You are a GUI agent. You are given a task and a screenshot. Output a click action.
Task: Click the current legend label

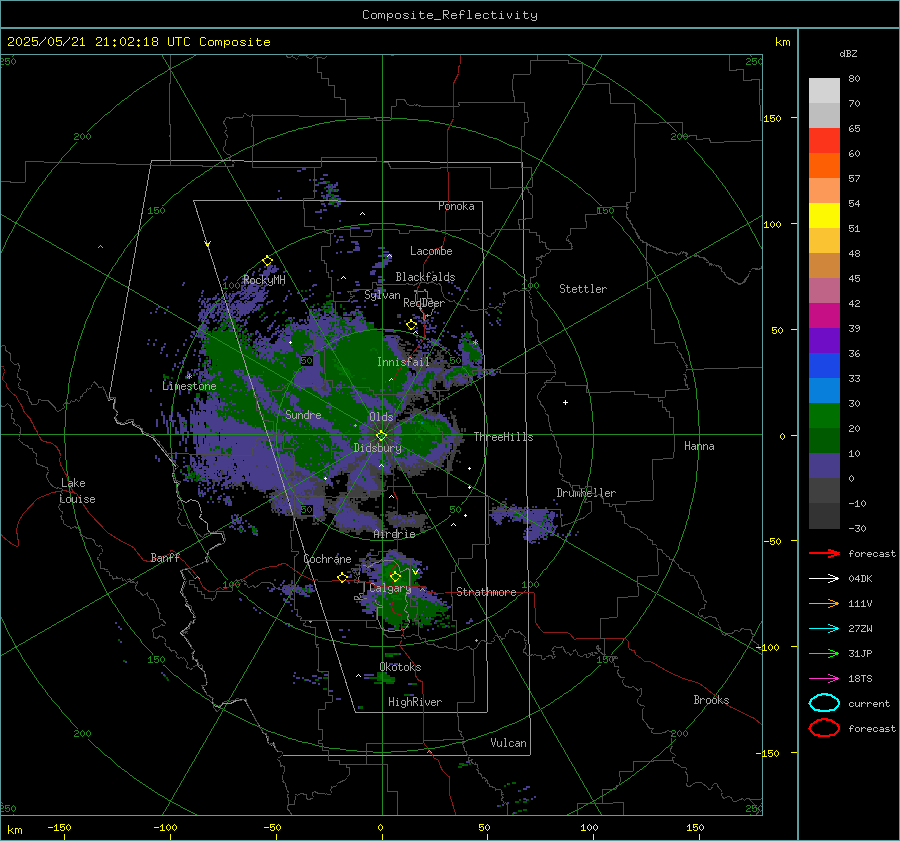click(x=869, y=703)
